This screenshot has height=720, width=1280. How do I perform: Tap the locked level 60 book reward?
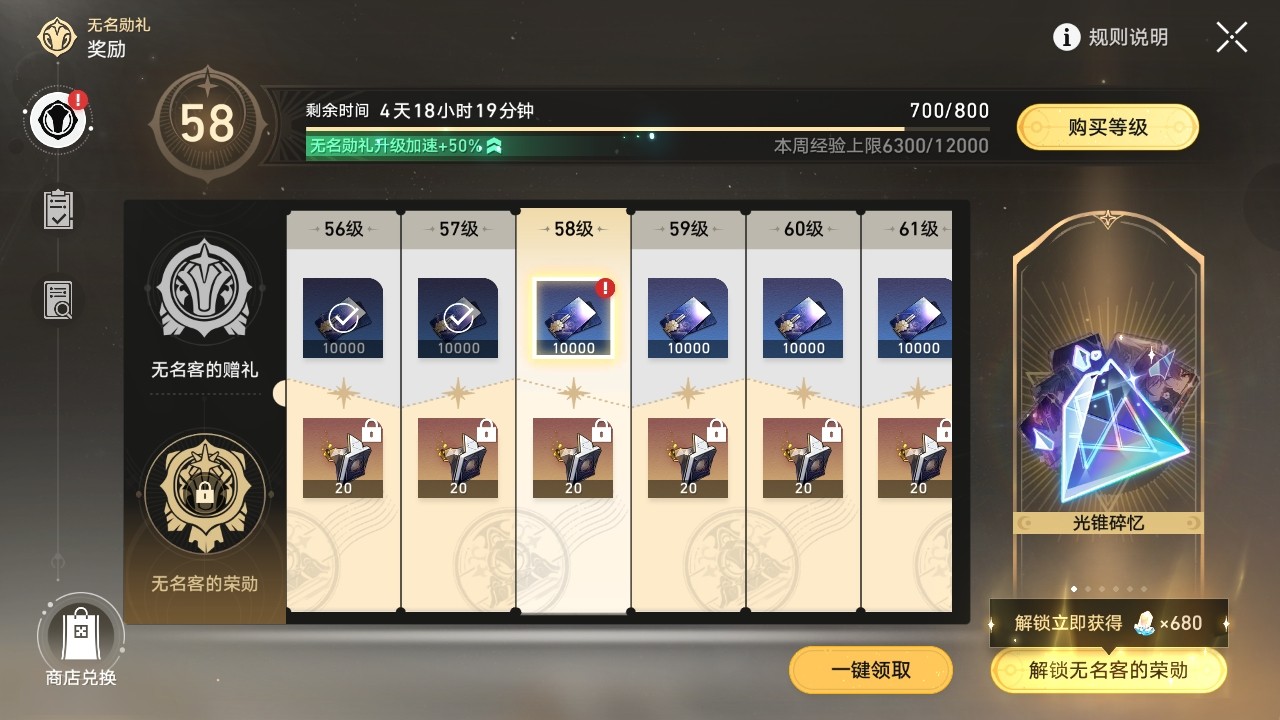(x=803, y=458)
